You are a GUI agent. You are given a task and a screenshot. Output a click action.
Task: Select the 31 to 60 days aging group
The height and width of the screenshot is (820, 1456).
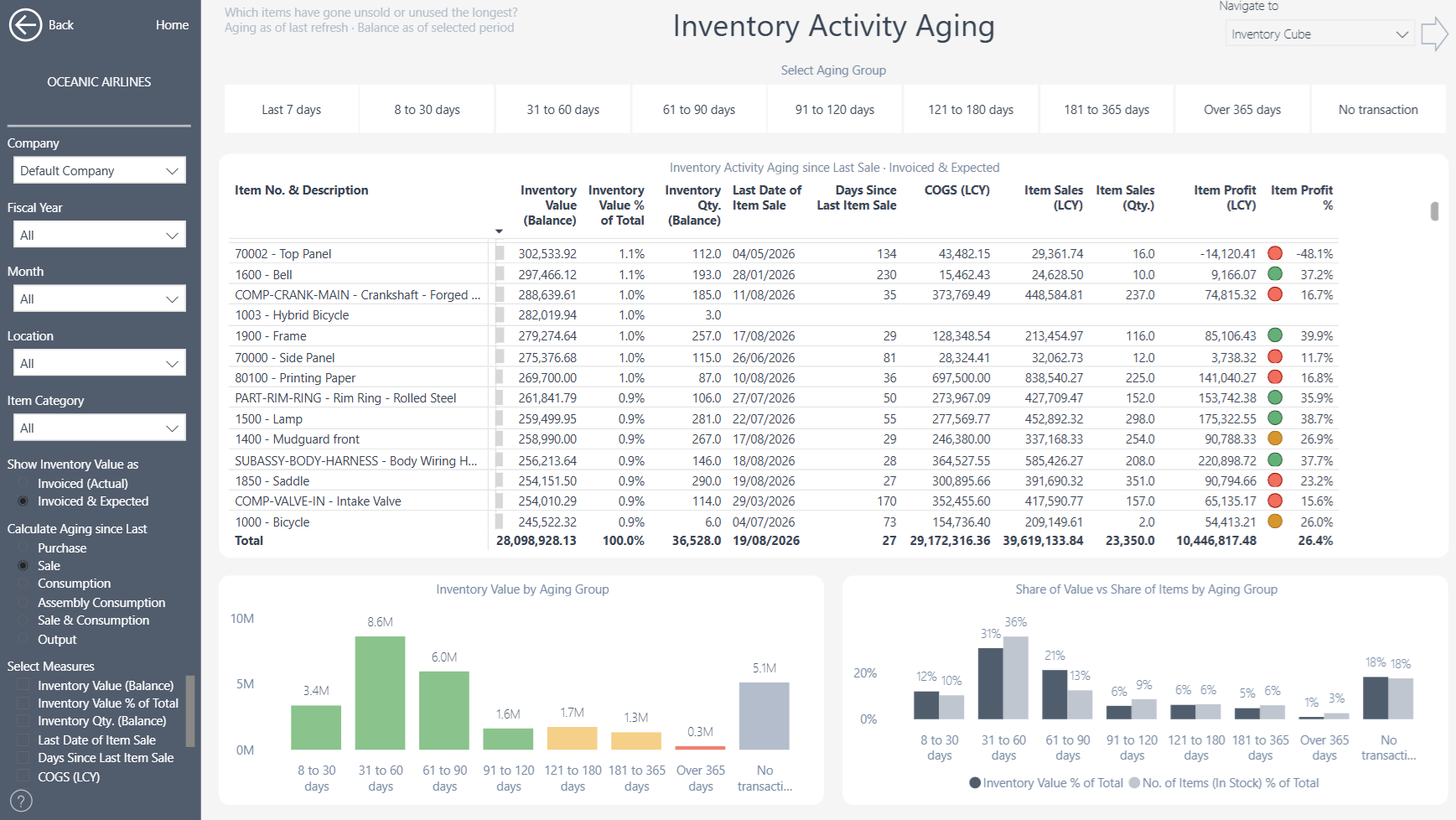coord(562,109)
